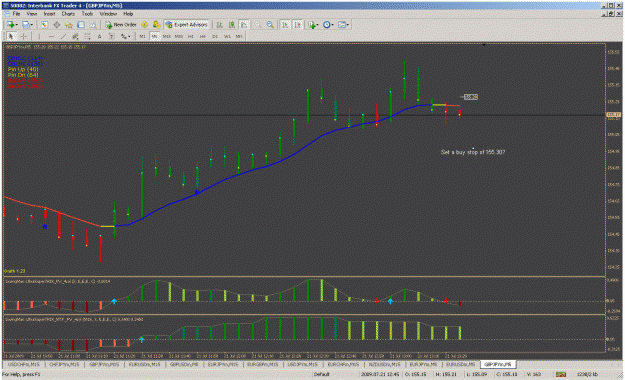625x380 pixels.
Task: Switch timeframe to M15
Action: pyautogui.click(x=167, y=36)
